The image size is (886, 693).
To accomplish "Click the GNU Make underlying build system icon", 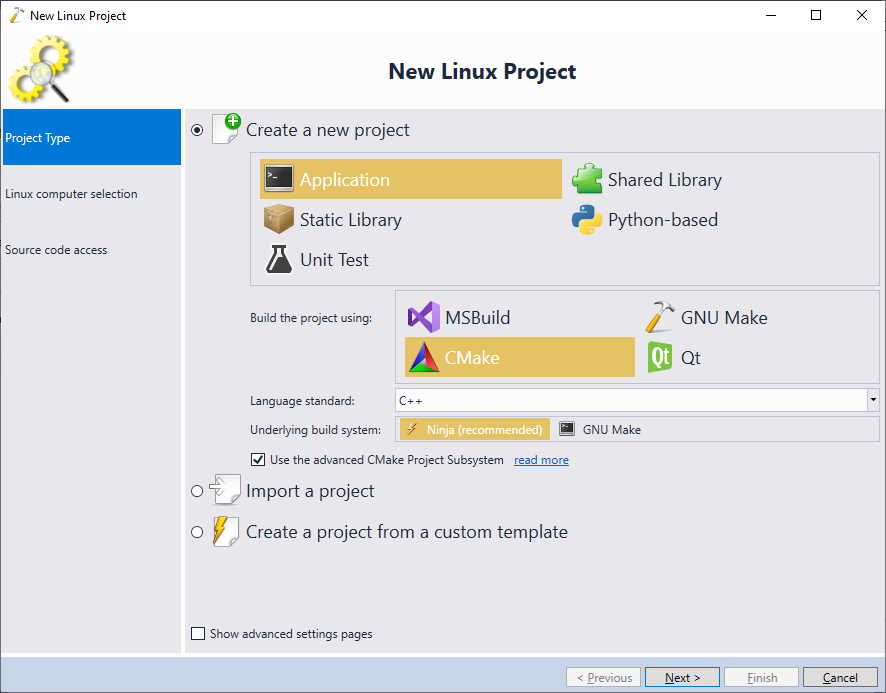I will point(567,429).
